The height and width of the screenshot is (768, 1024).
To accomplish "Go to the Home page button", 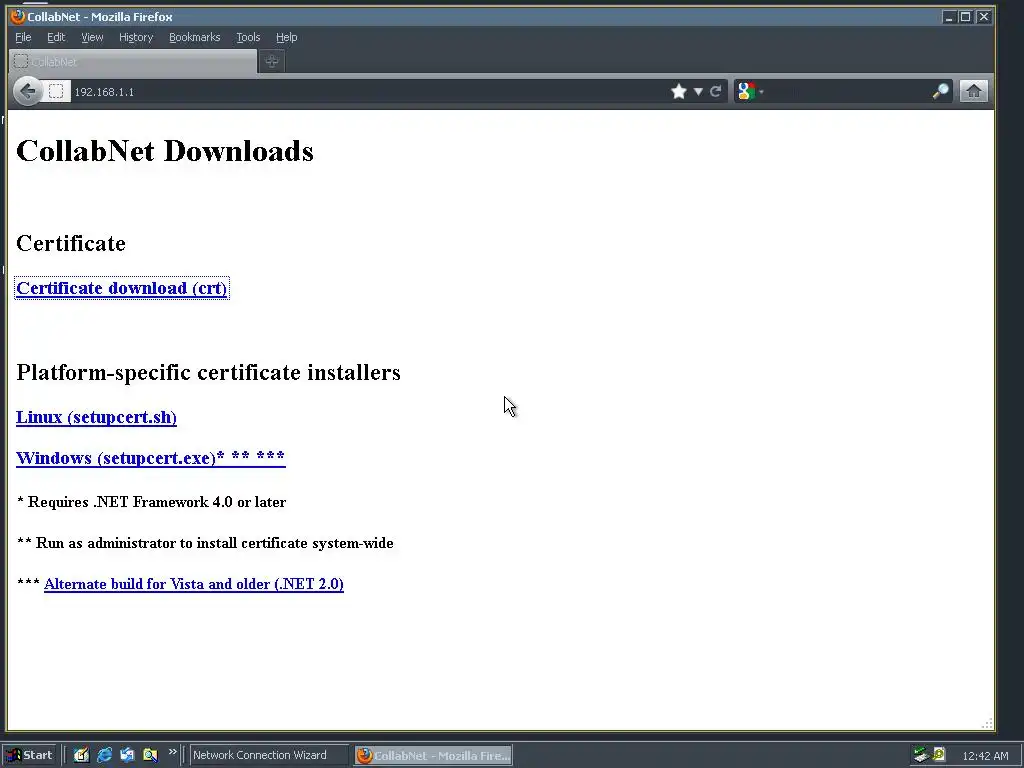I will pyautogui.click(x=973, y=91).
